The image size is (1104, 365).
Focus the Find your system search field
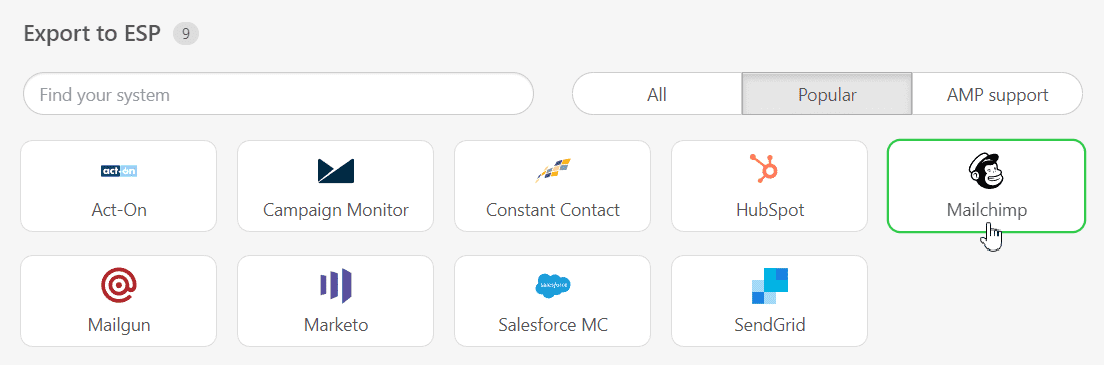(278, 94)
